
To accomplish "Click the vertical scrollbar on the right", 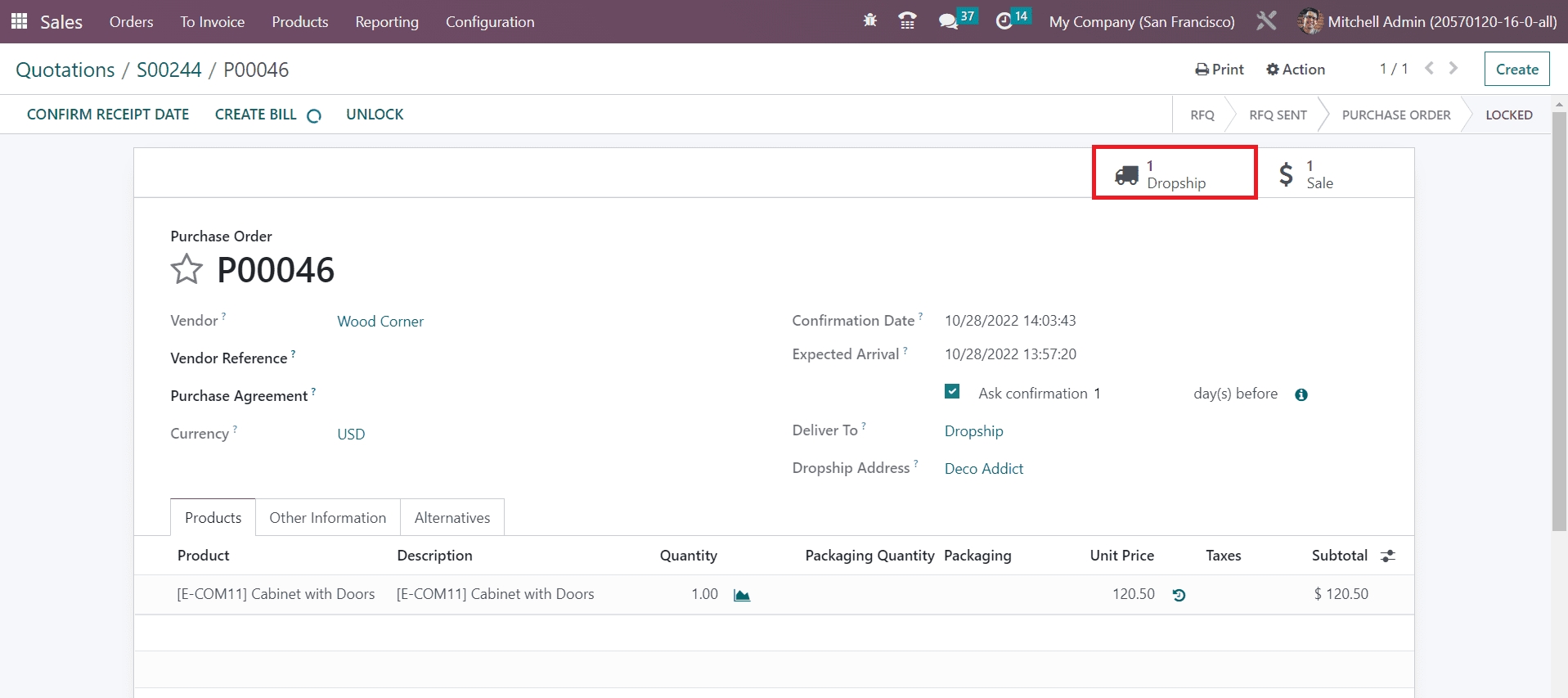I will pyautogui.click(x=1559, y=327).
